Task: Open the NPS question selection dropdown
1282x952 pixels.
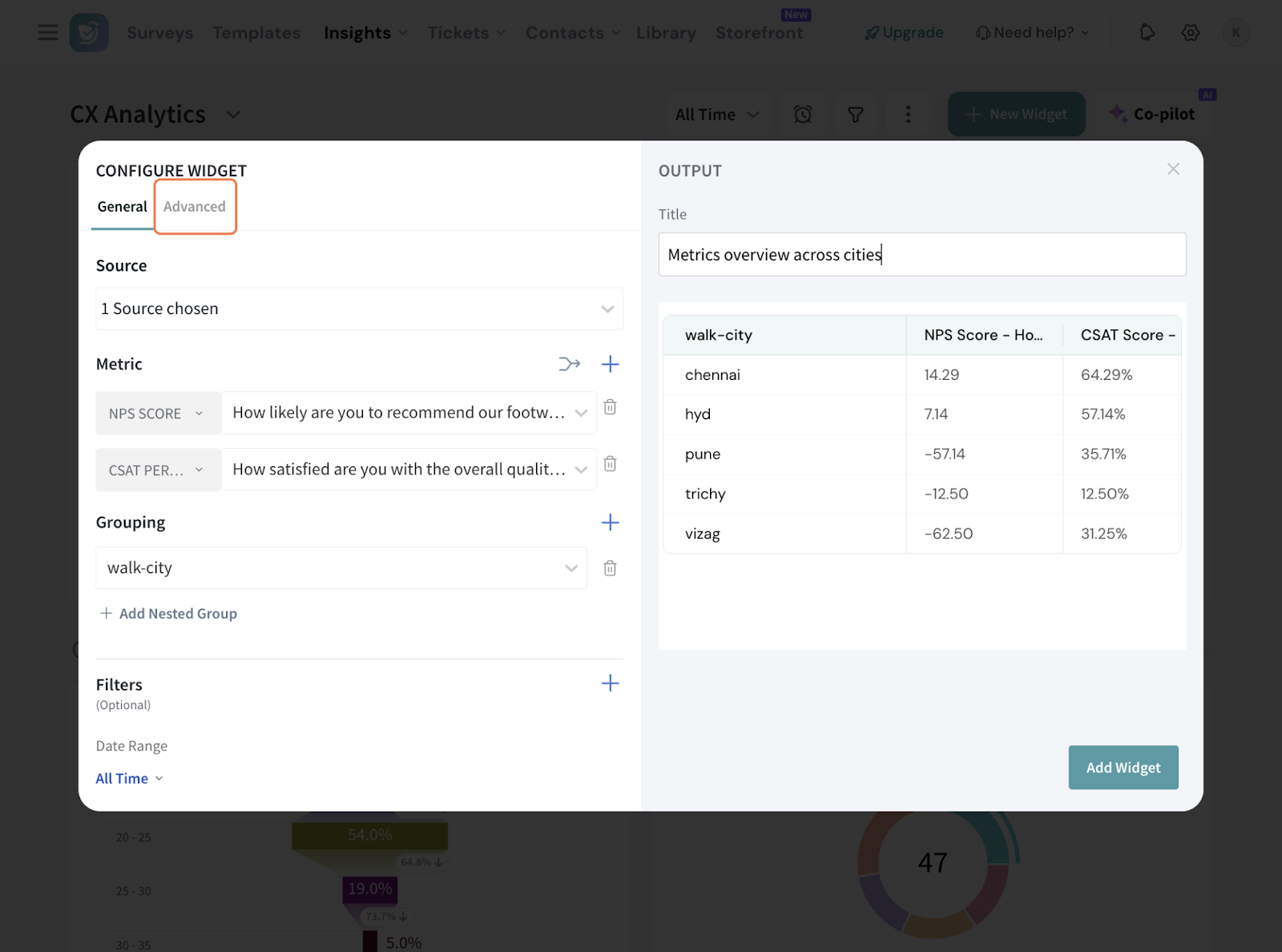Action: tap(409, 413)
